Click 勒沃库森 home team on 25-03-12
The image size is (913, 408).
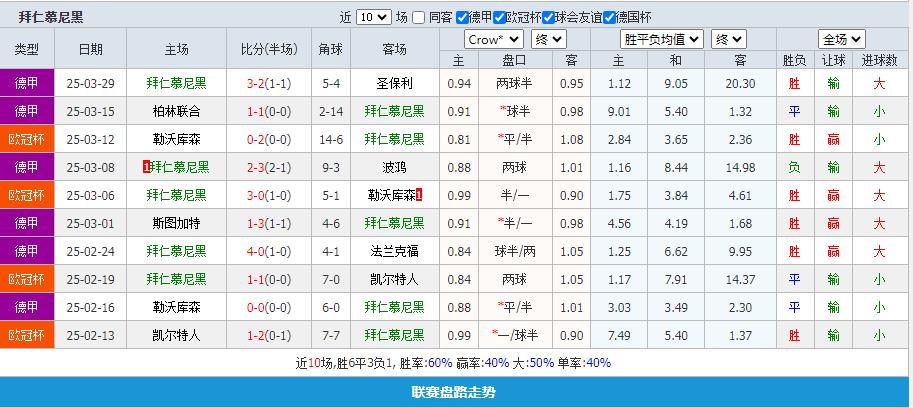[176, 139]
